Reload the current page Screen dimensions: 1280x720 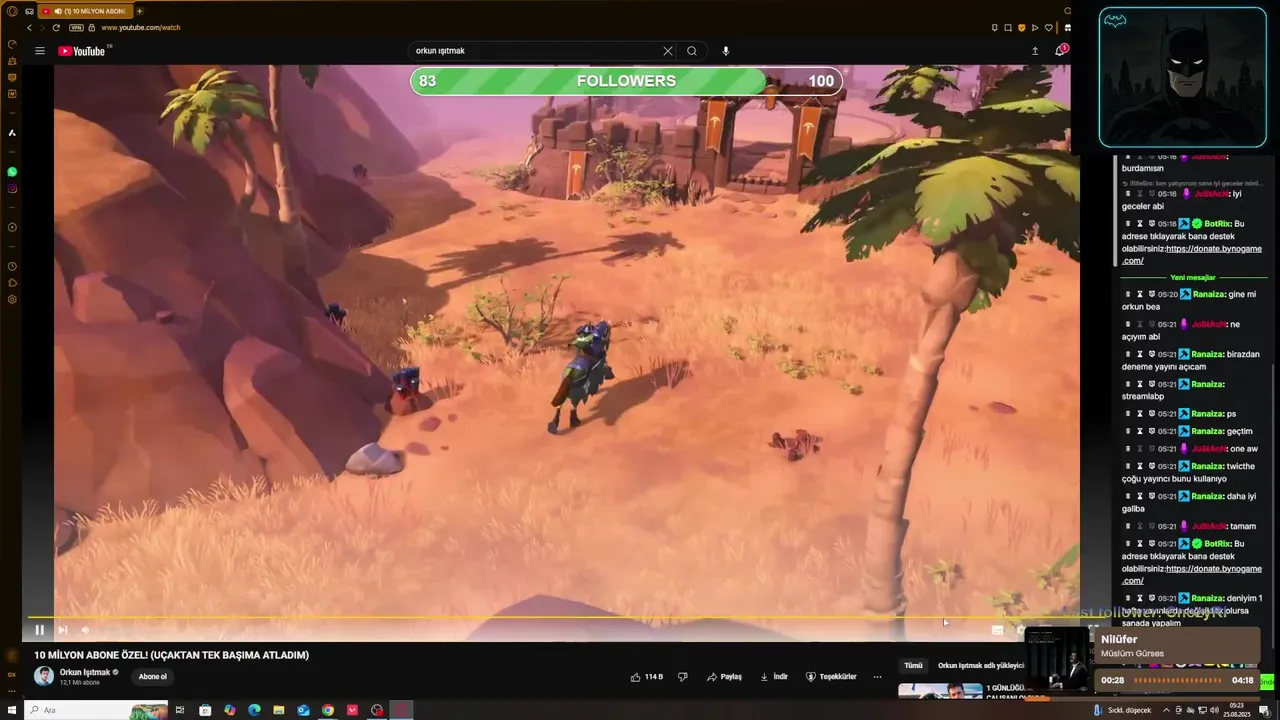56,27
